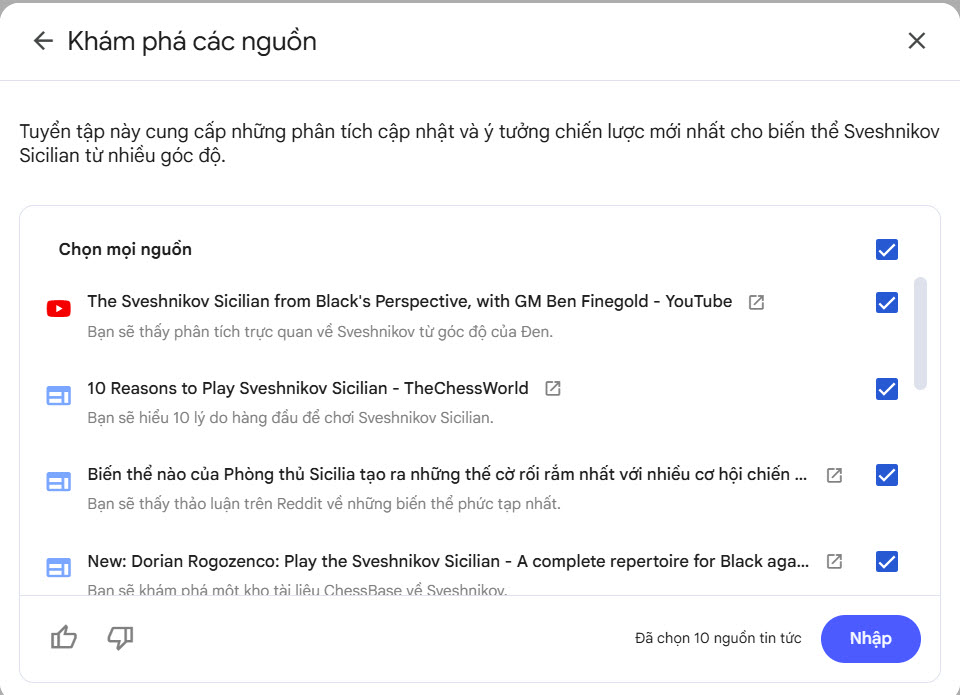
Task: Open "10 Reasons to Play Sveshnikov Sicilian" title
Action: (307, 388)
